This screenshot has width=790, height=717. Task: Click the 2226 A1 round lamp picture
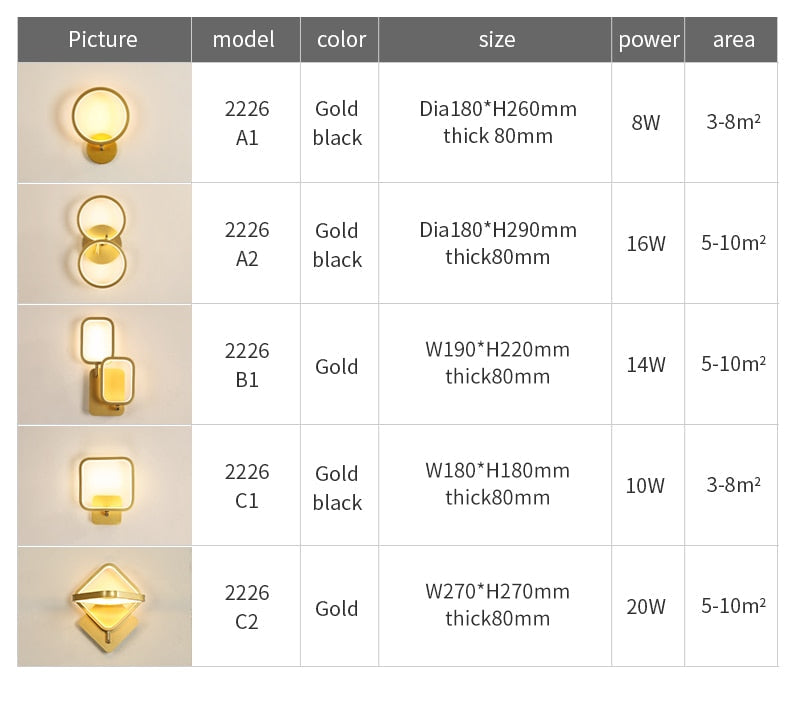[104, 122]
